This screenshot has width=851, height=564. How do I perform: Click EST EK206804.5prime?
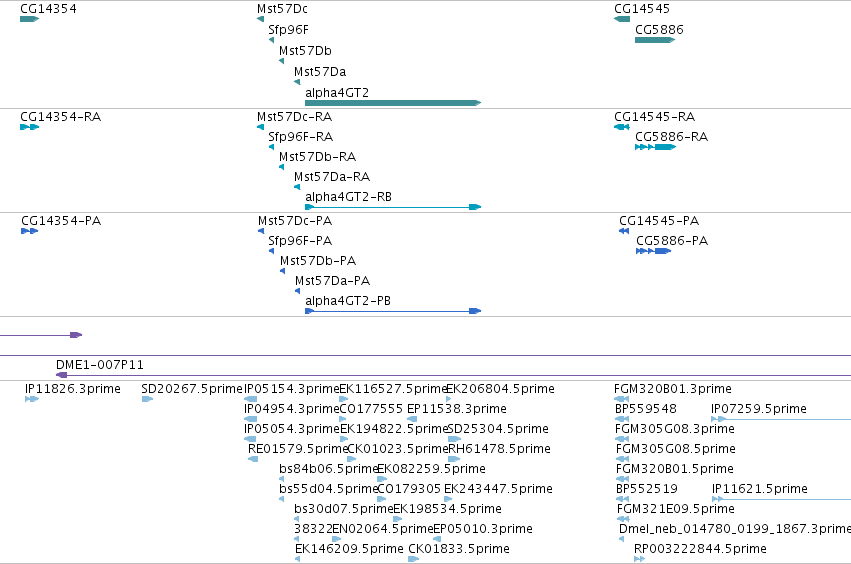500,389
